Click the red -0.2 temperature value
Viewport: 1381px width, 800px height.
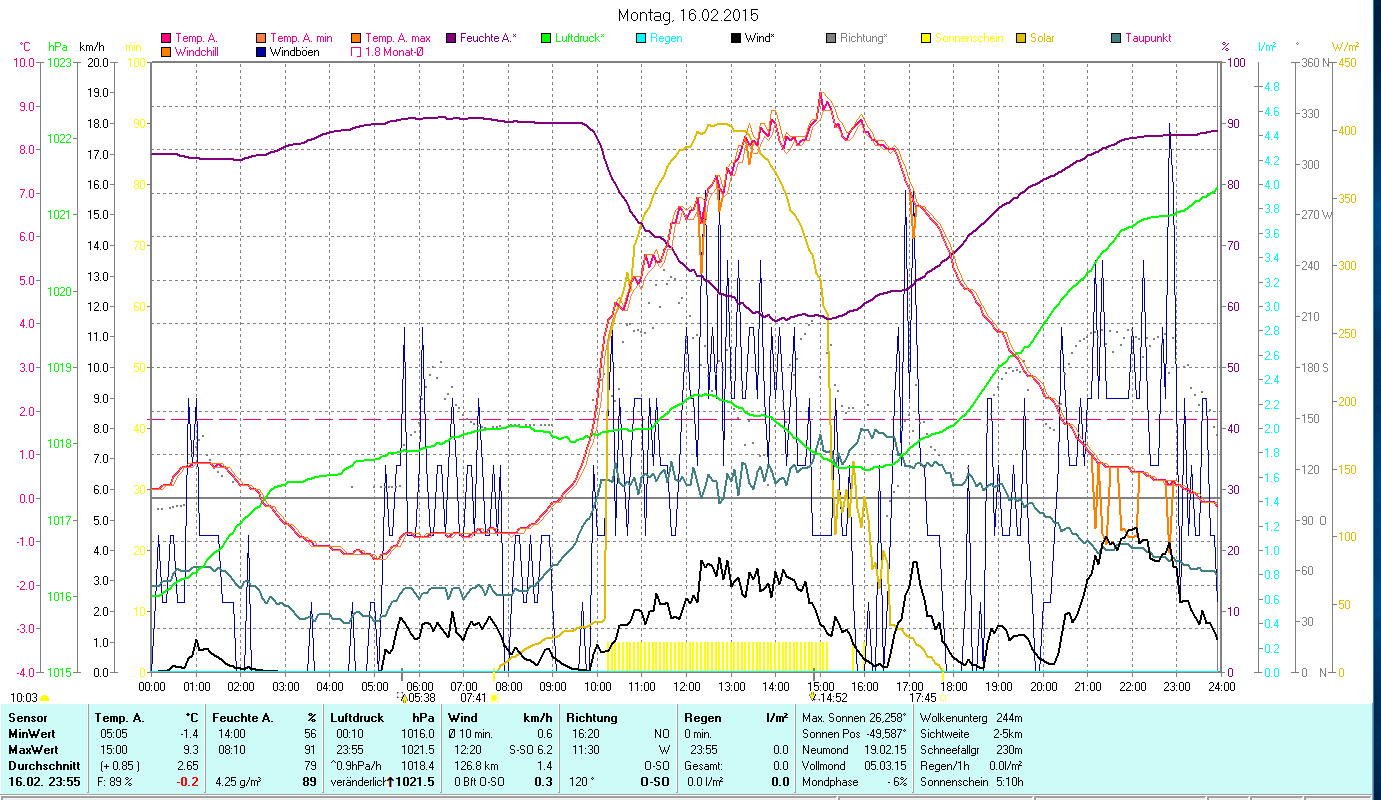click(188, 781)
